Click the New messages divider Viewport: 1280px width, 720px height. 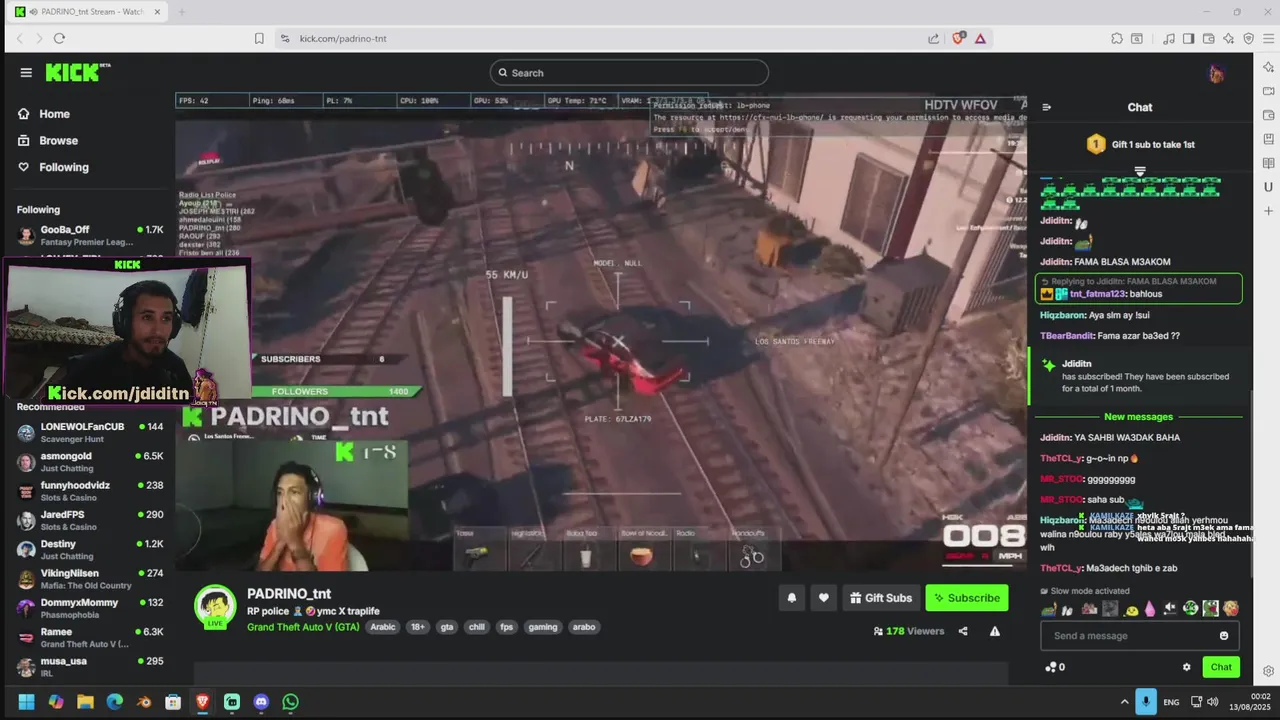tap(1138, 416)
